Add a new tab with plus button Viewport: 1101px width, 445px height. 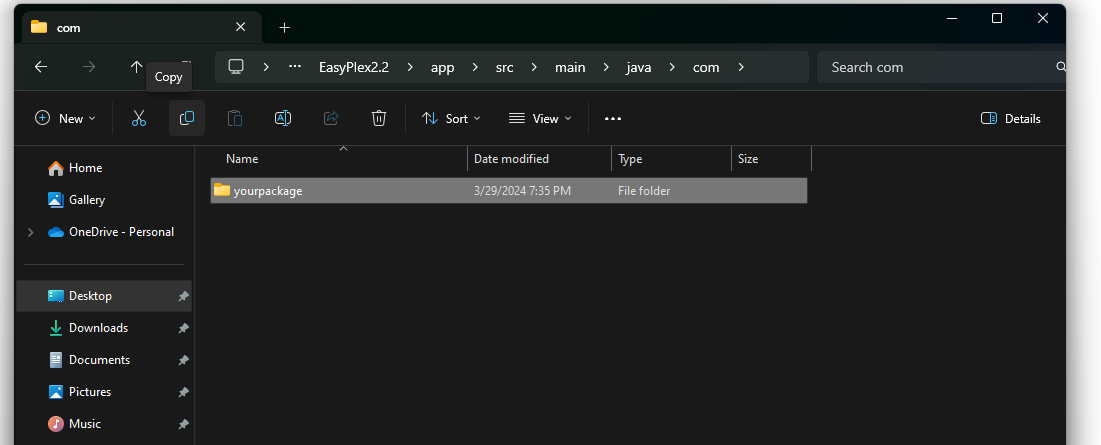pos(284,27)
